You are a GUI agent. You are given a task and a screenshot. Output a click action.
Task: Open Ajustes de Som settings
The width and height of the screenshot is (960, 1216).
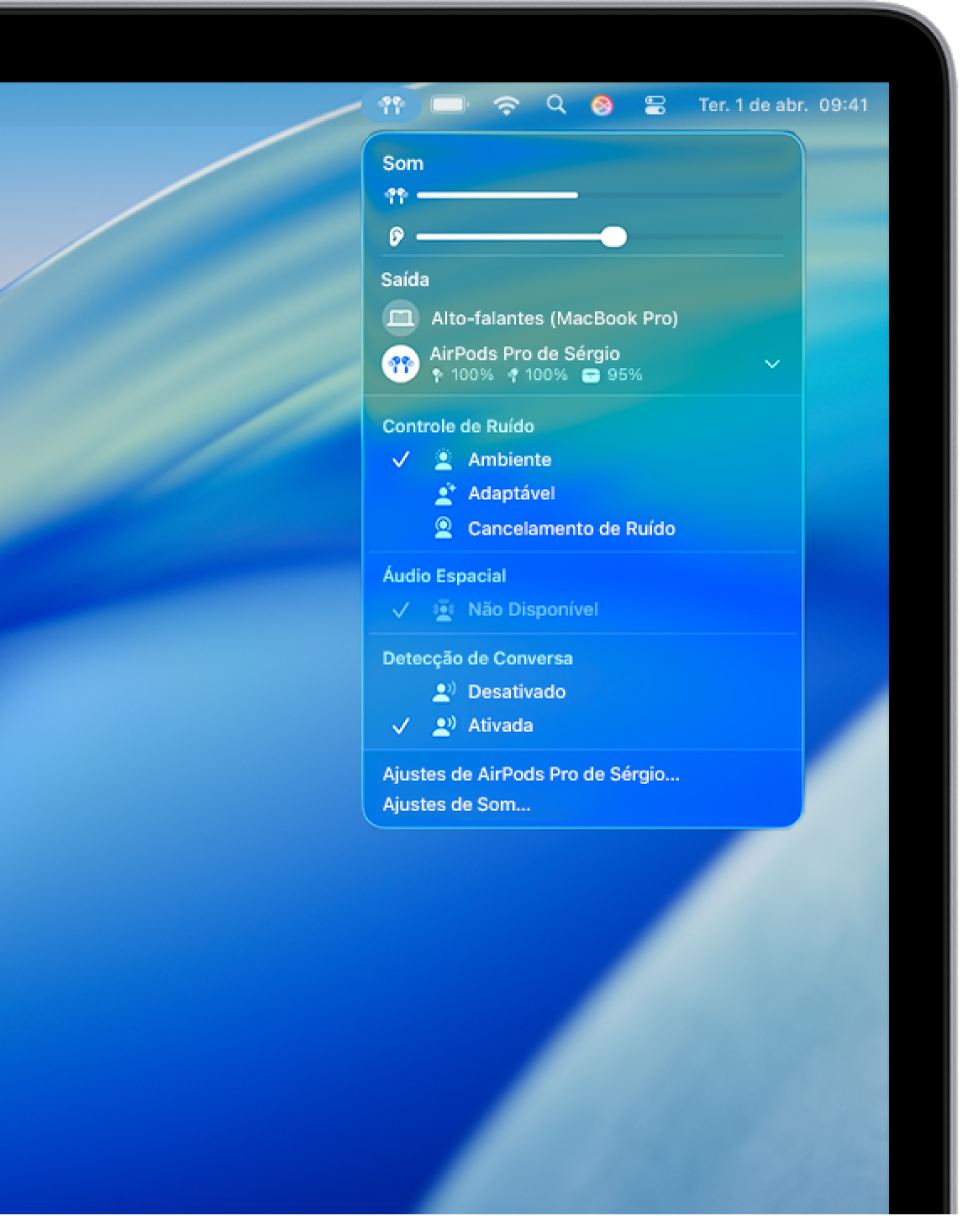tap(456, 805)
